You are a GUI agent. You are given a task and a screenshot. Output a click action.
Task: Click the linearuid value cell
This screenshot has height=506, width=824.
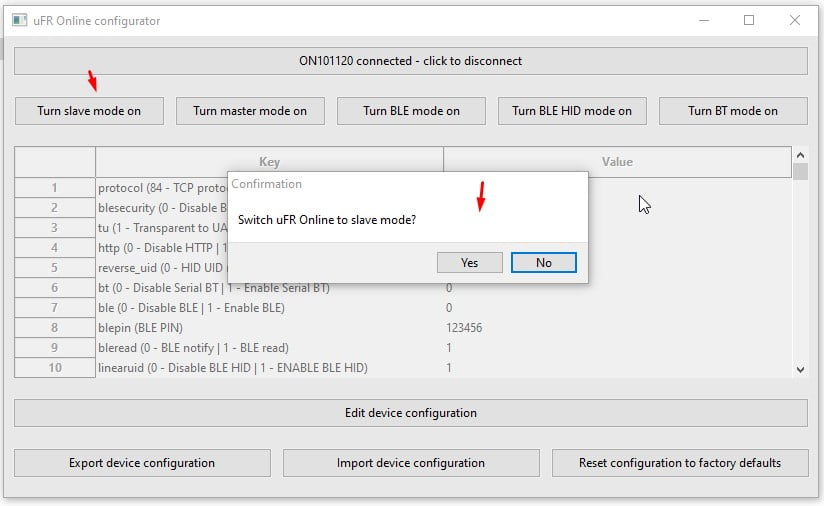(617, 368)
